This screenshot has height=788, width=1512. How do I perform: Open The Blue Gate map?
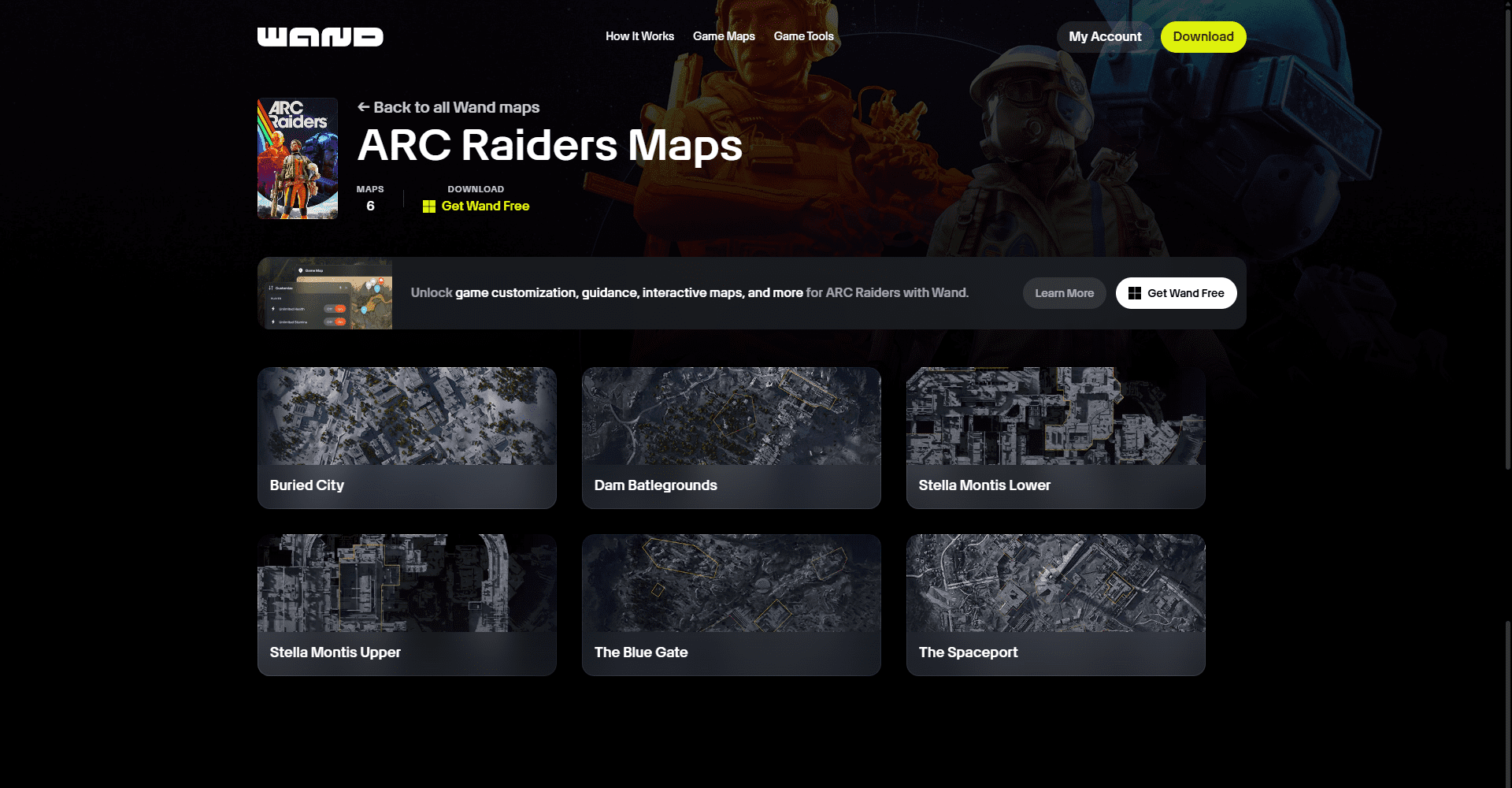point(731,604)
